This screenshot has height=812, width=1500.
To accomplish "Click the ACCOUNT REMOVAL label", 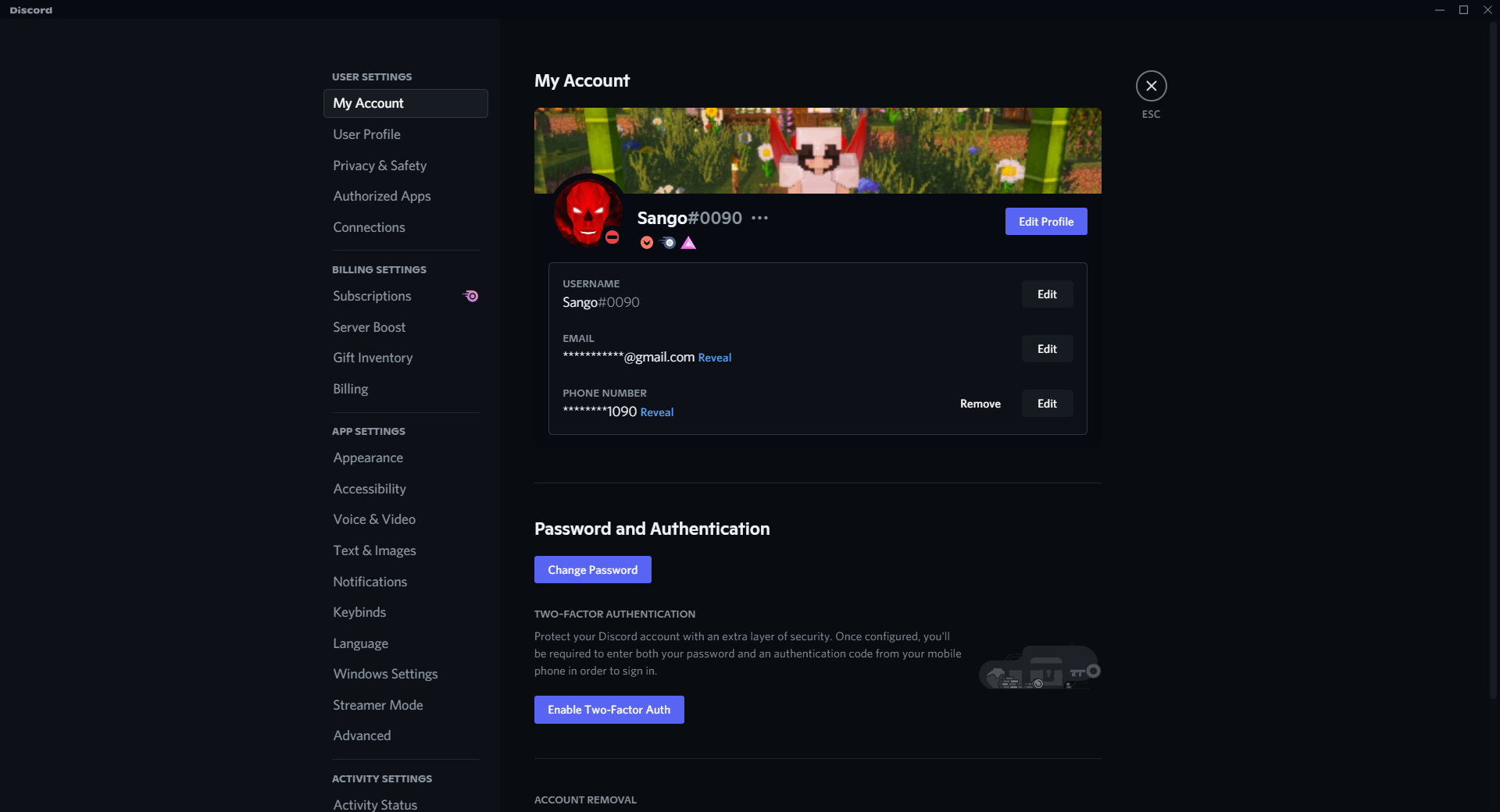I will [x=585, y=800].
